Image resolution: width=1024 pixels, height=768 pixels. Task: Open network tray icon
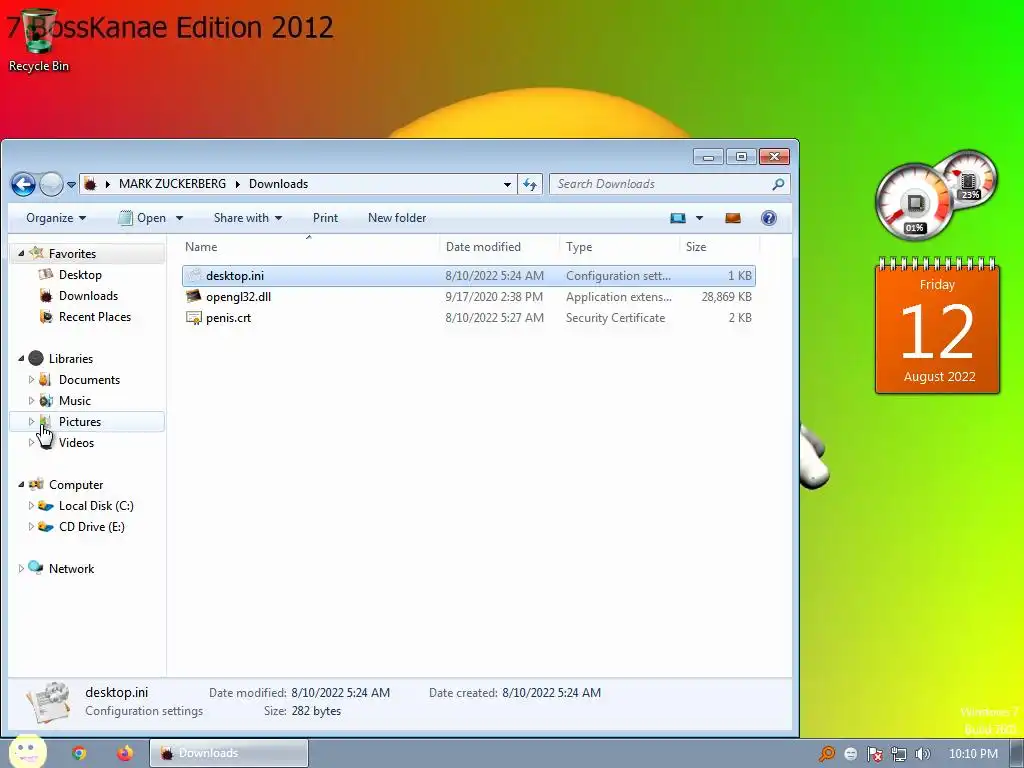(899, 754)
